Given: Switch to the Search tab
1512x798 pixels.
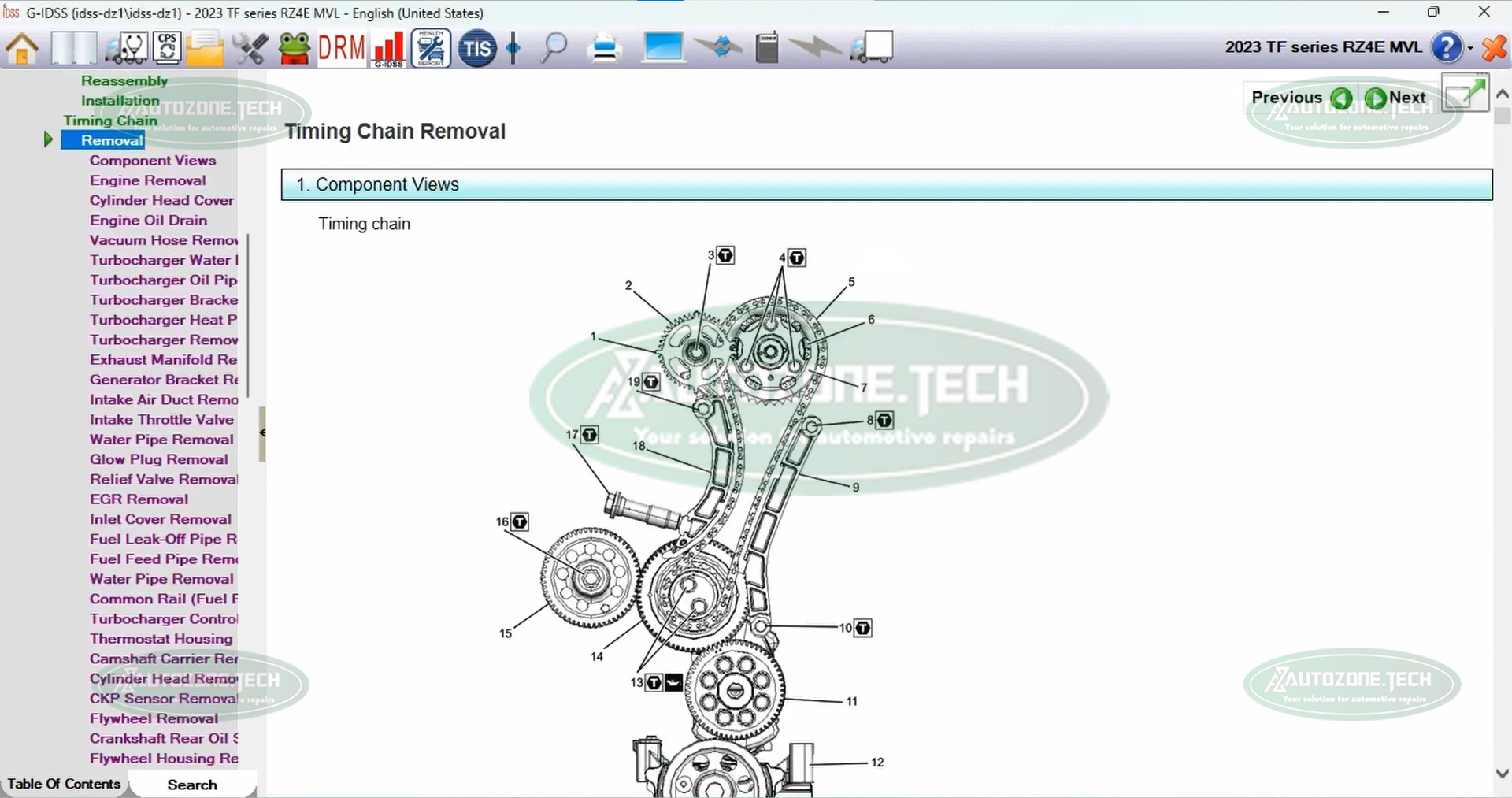Looking at the screenshot, I should 191,785.
